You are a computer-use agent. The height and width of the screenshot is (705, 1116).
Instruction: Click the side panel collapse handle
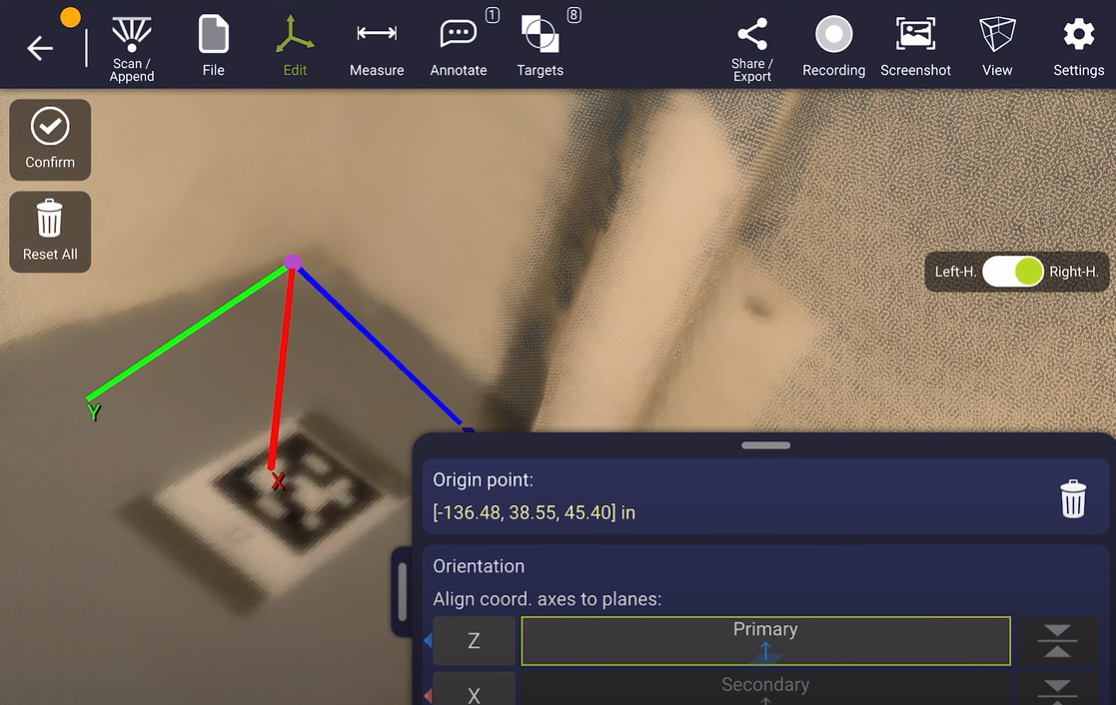click(401, 592)
